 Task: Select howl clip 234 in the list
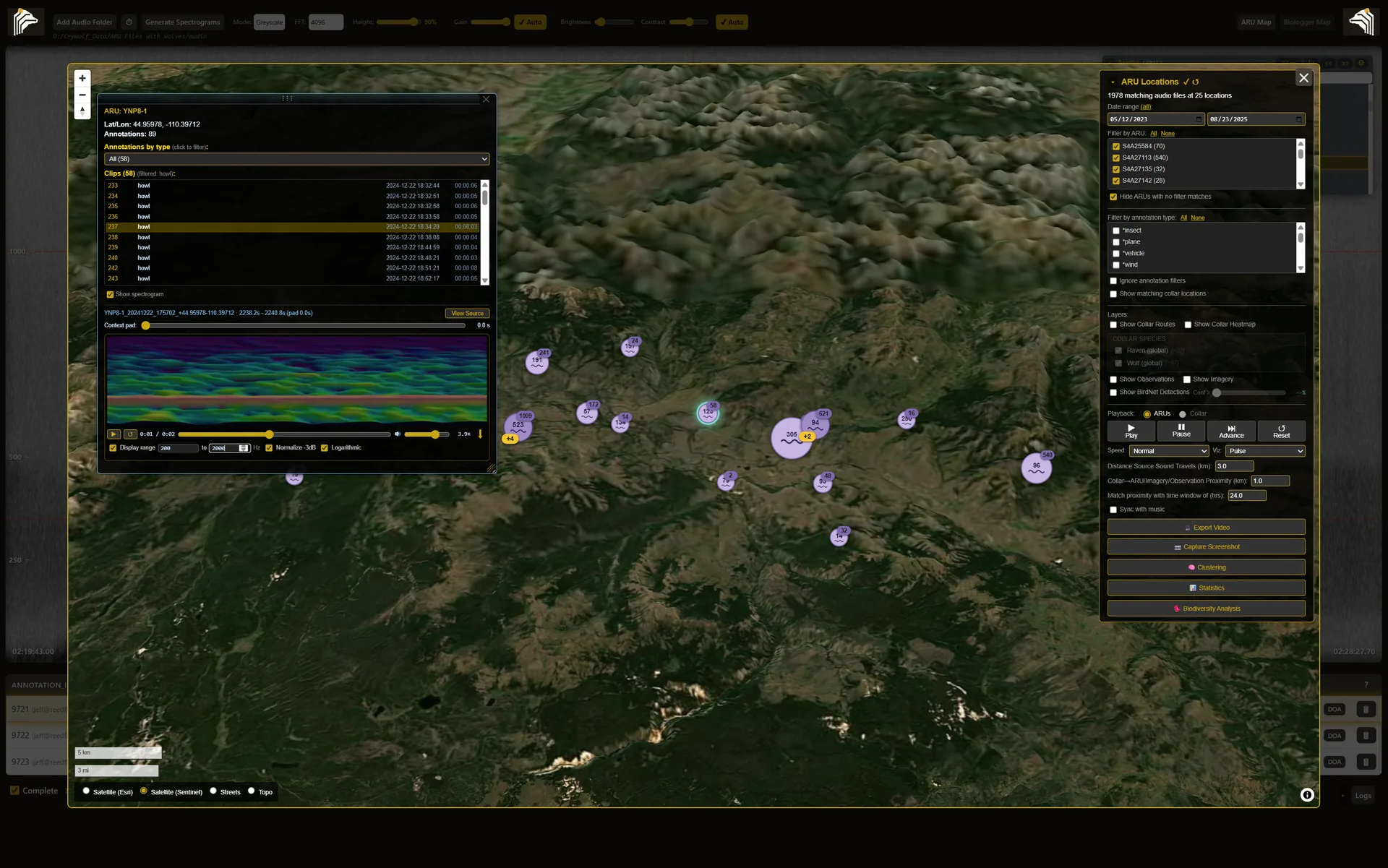(x=292, y=196)
